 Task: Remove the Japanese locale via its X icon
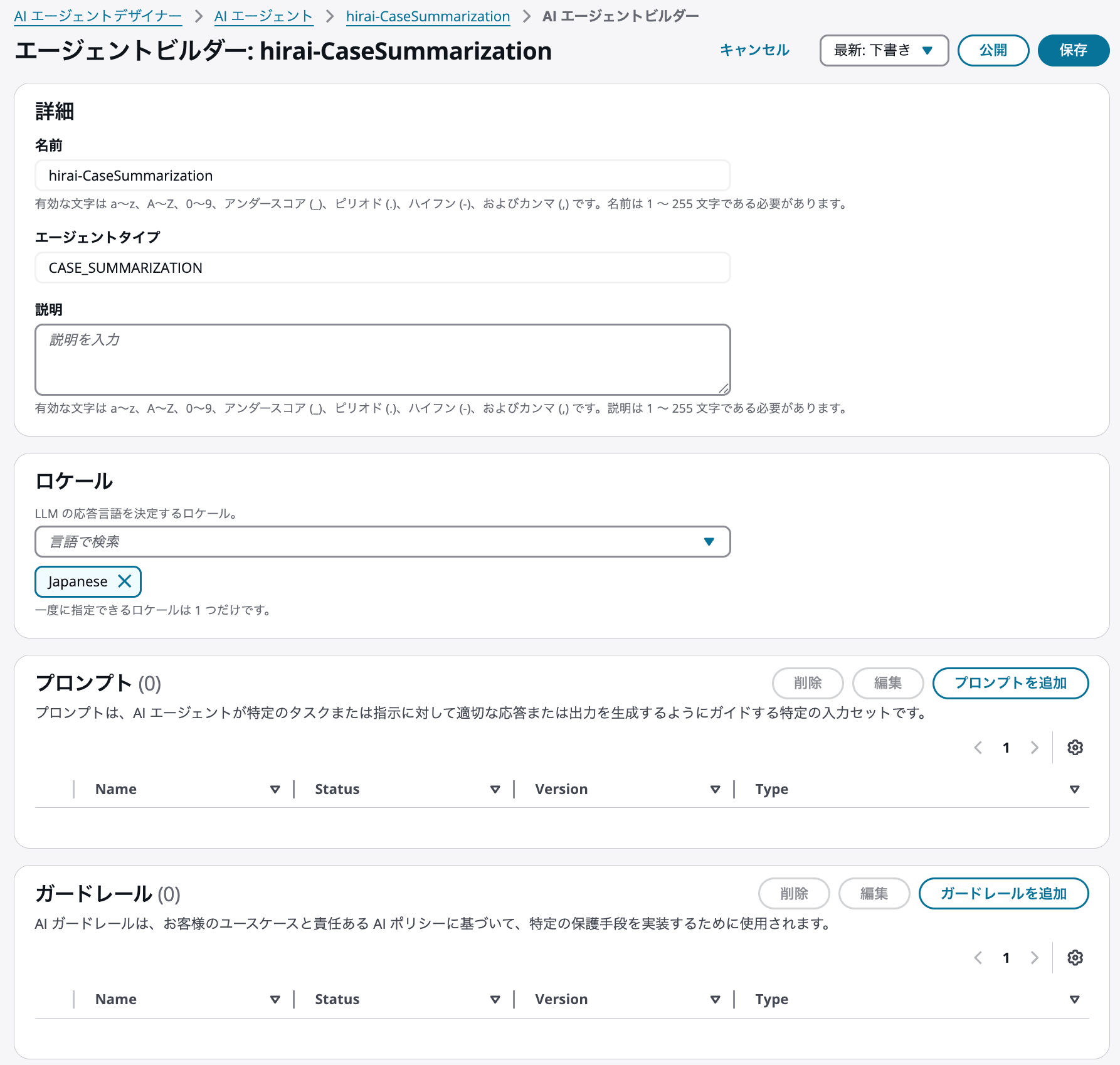[125, 581]
